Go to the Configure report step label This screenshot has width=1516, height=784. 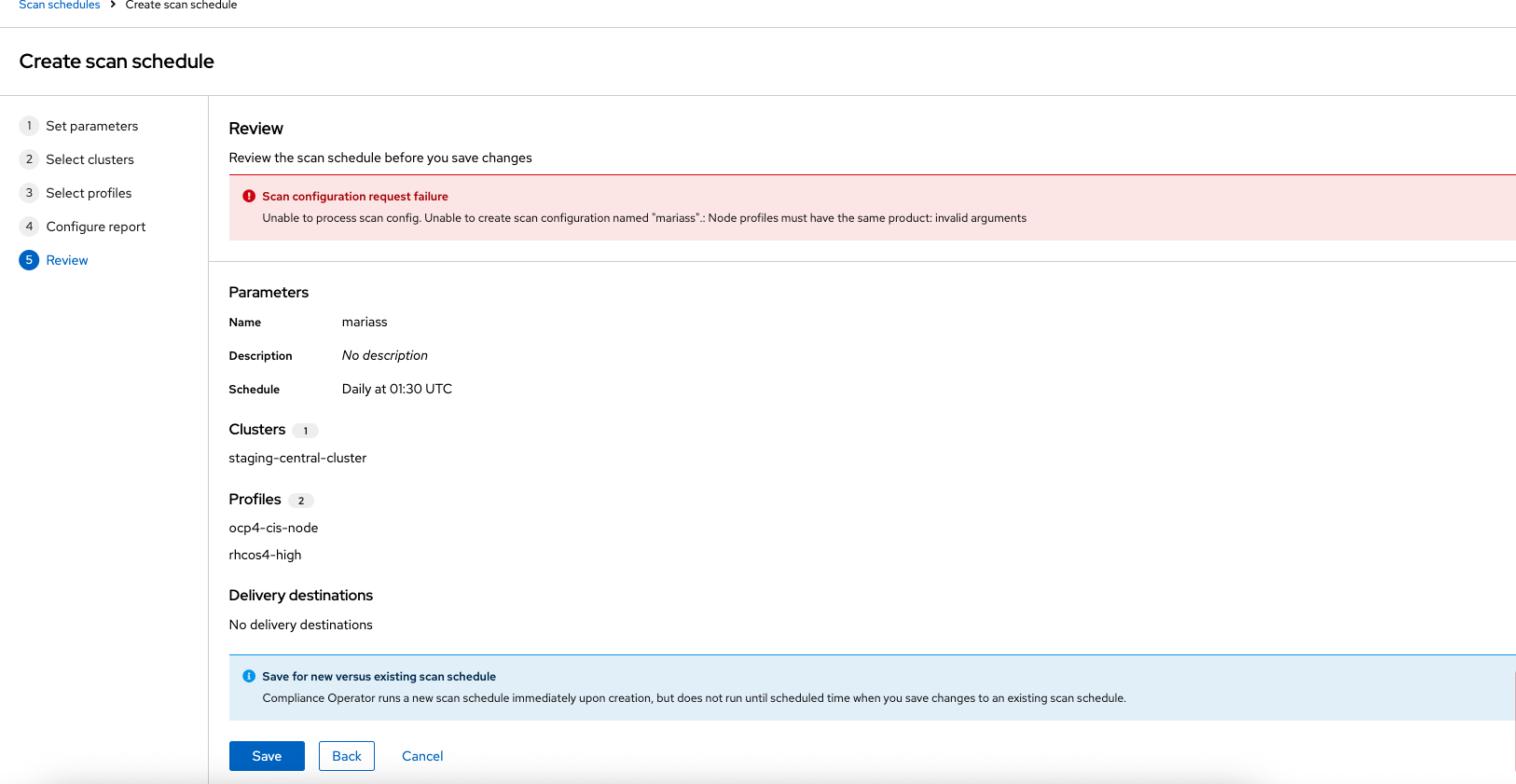[x=96, y=227]
